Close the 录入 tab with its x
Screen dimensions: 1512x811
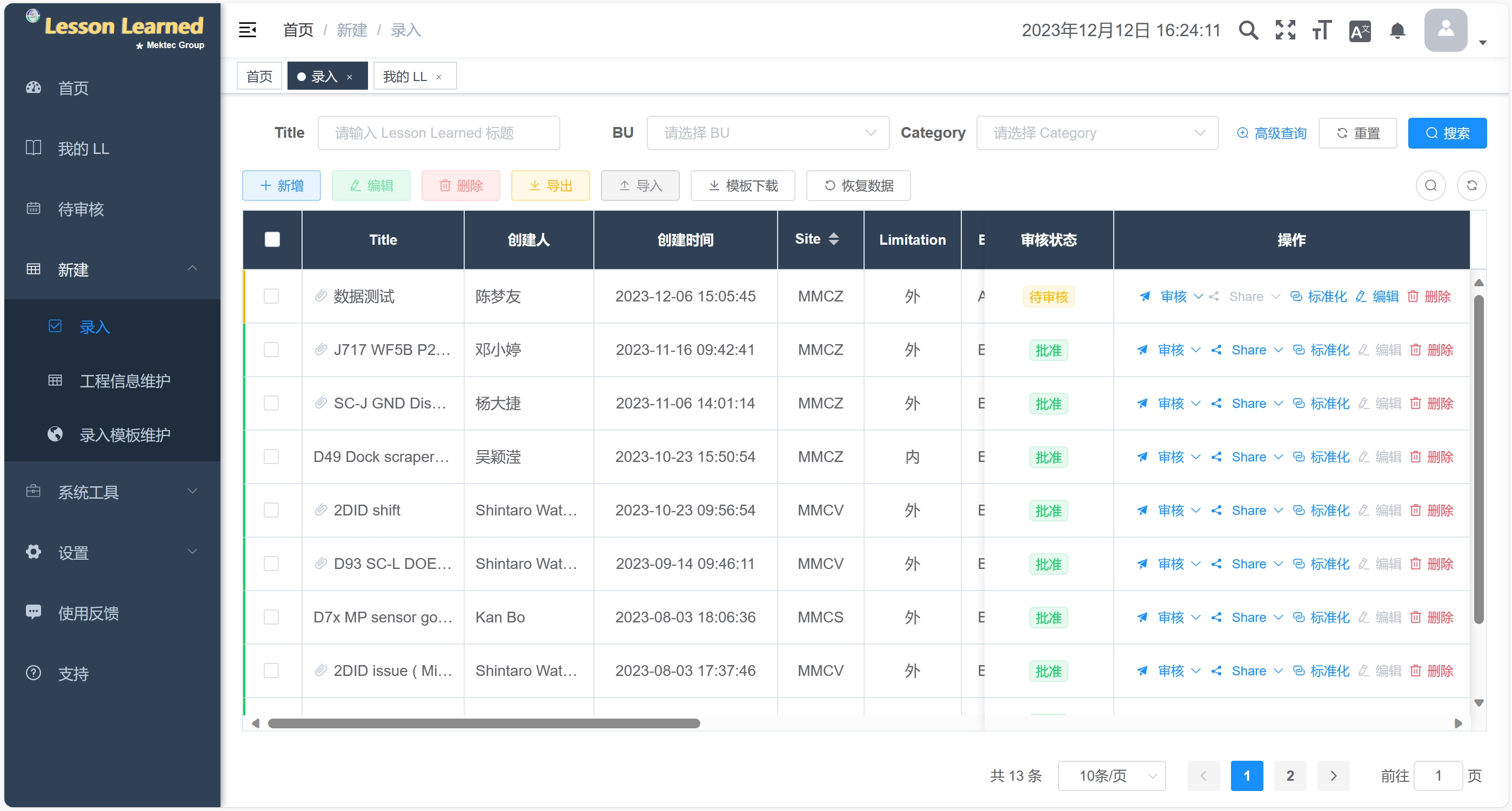pos(350,77)
